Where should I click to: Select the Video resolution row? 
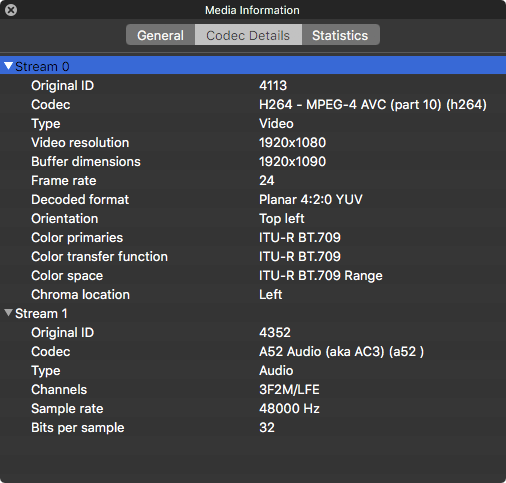point(253,142)
